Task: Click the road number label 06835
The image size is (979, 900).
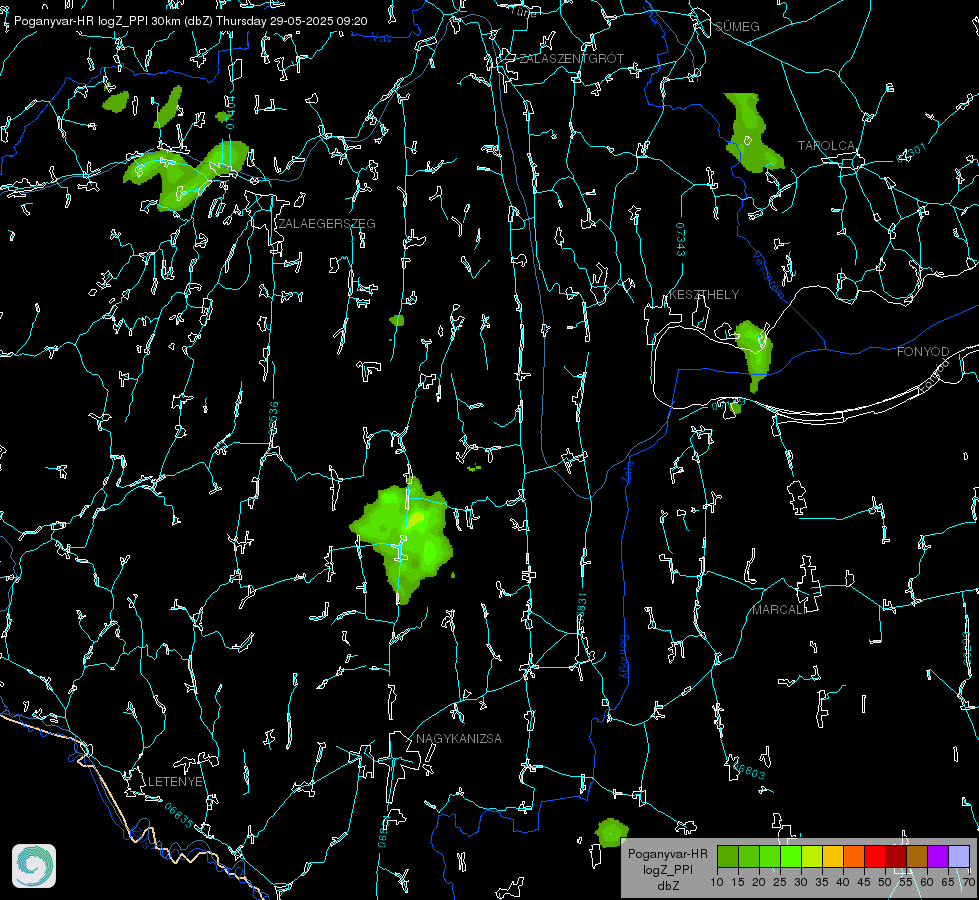Action: 179,816
